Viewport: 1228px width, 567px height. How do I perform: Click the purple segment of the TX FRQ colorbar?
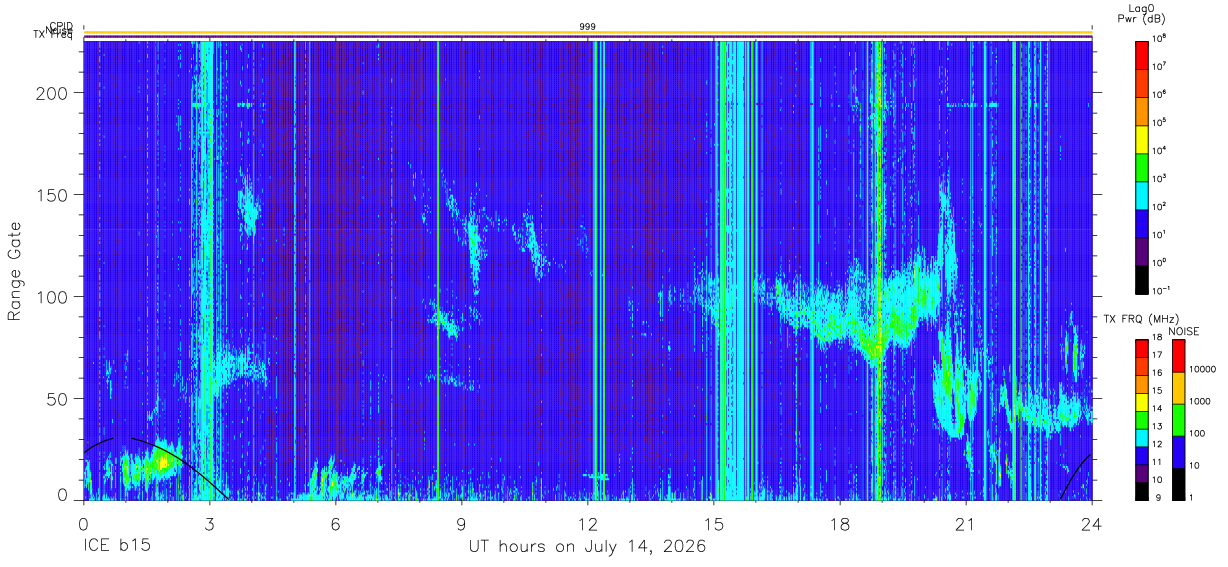(1142, 473)
